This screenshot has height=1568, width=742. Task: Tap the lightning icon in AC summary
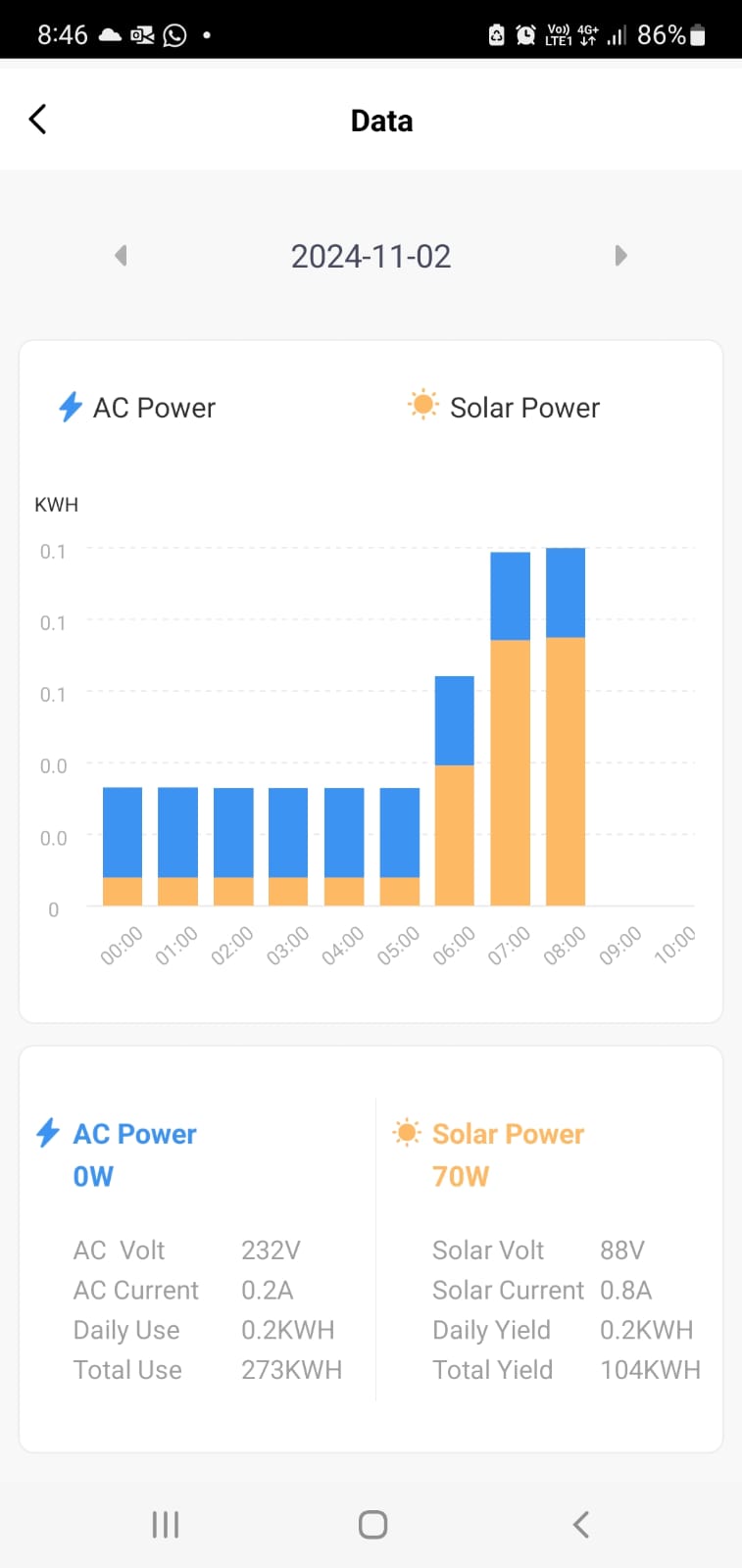[x=47, y=1133]
